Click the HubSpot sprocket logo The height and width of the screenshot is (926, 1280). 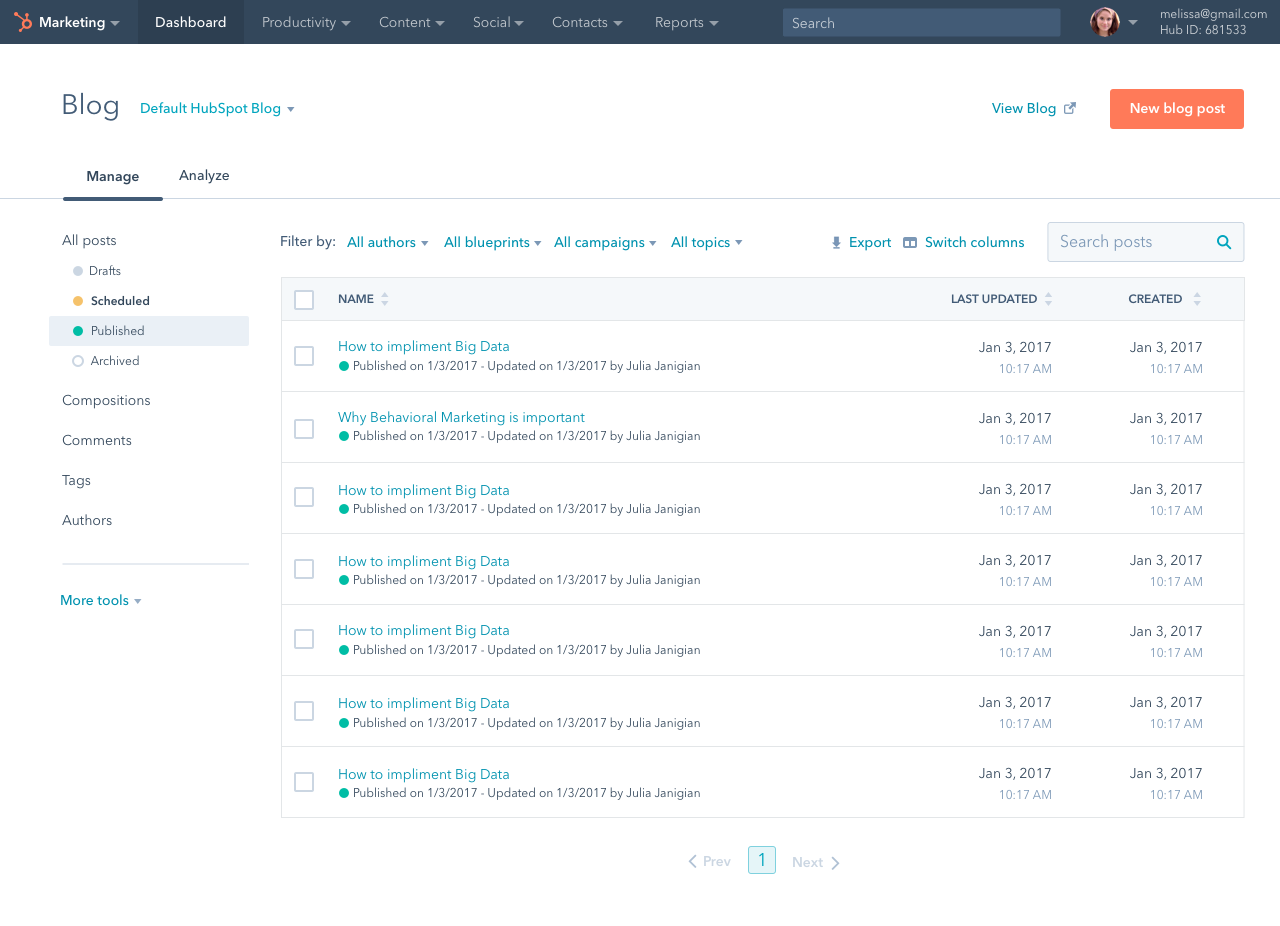(x=23, y=22)
